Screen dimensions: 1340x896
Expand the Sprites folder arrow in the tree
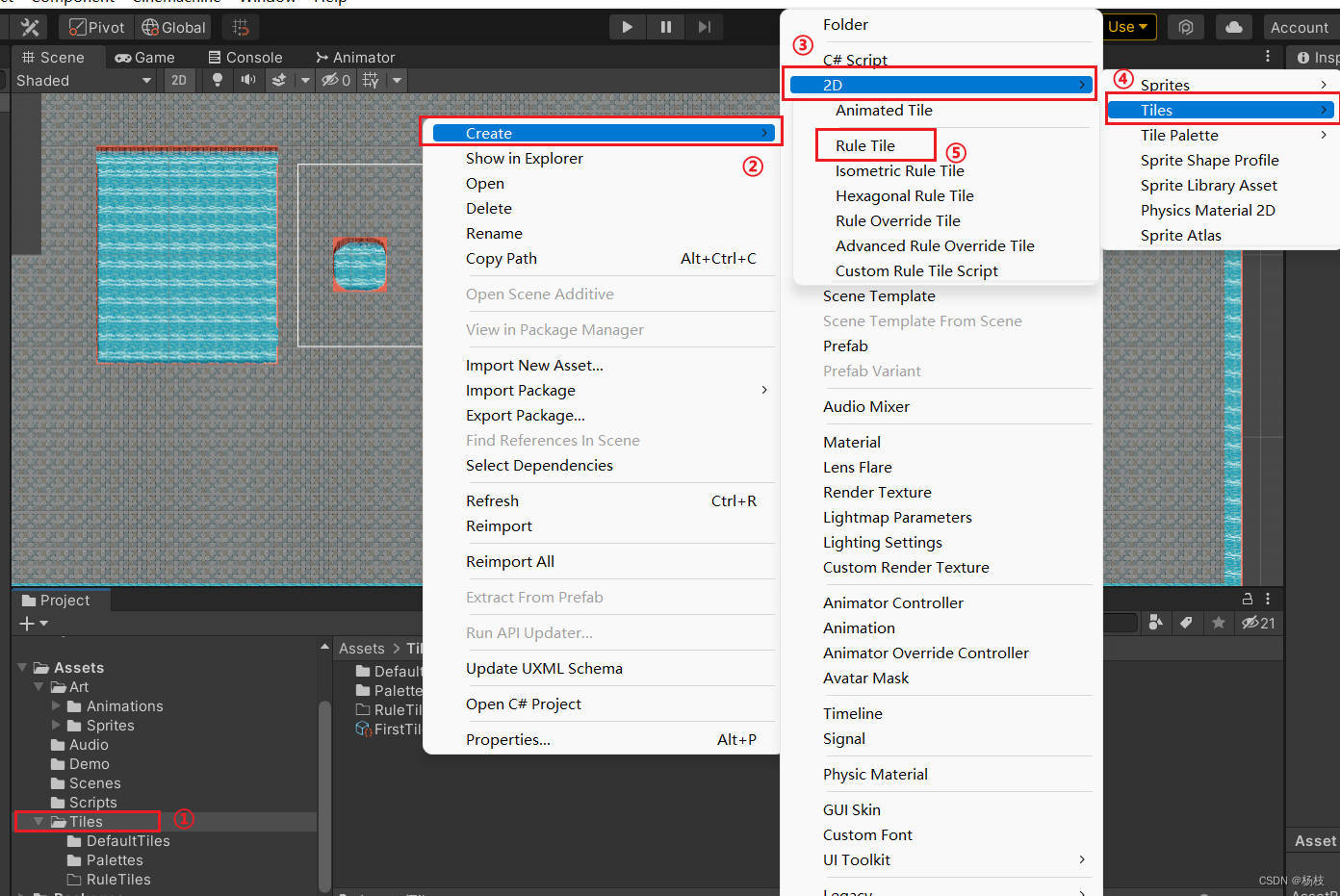pyautogui.click(x=56, y=725)
